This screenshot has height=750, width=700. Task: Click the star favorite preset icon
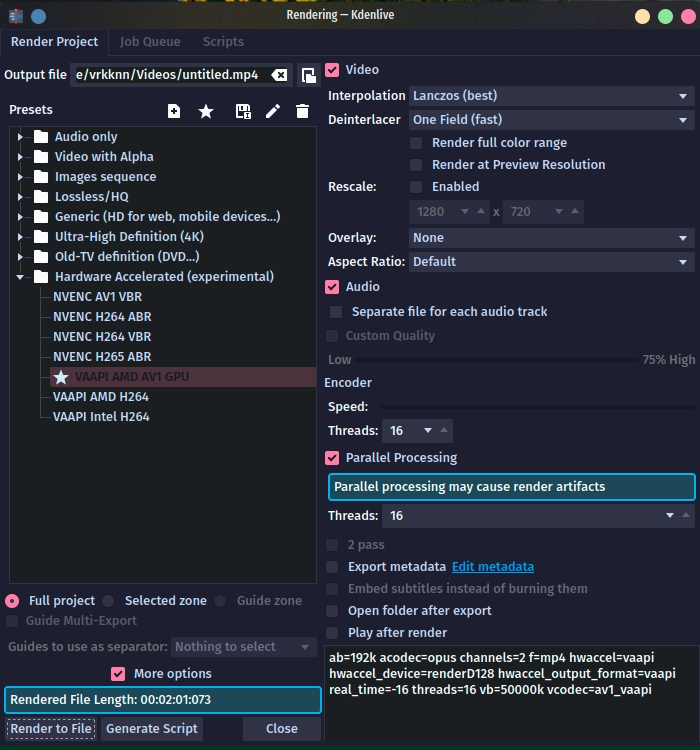[x=206, y=111]
